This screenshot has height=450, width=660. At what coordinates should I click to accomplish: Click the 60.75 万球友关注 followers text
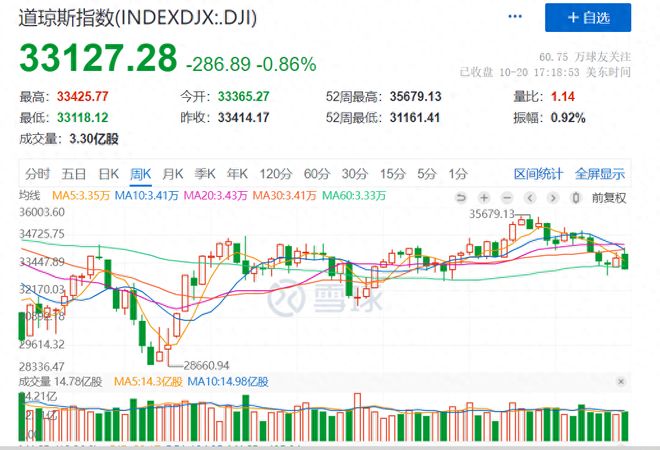coord(585,56)
